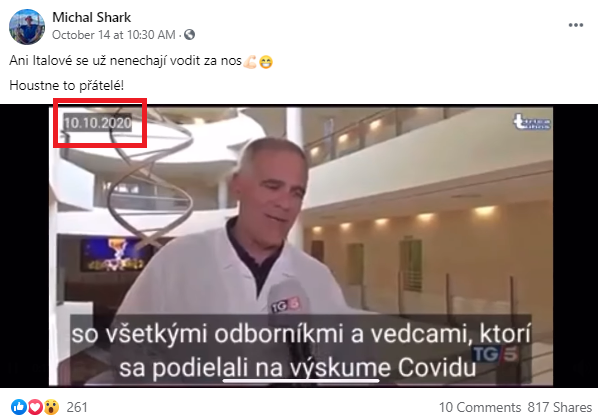View the 10 Comments link
The width and height of the screenshot is (598, 417).
click(x=480, y=407)
